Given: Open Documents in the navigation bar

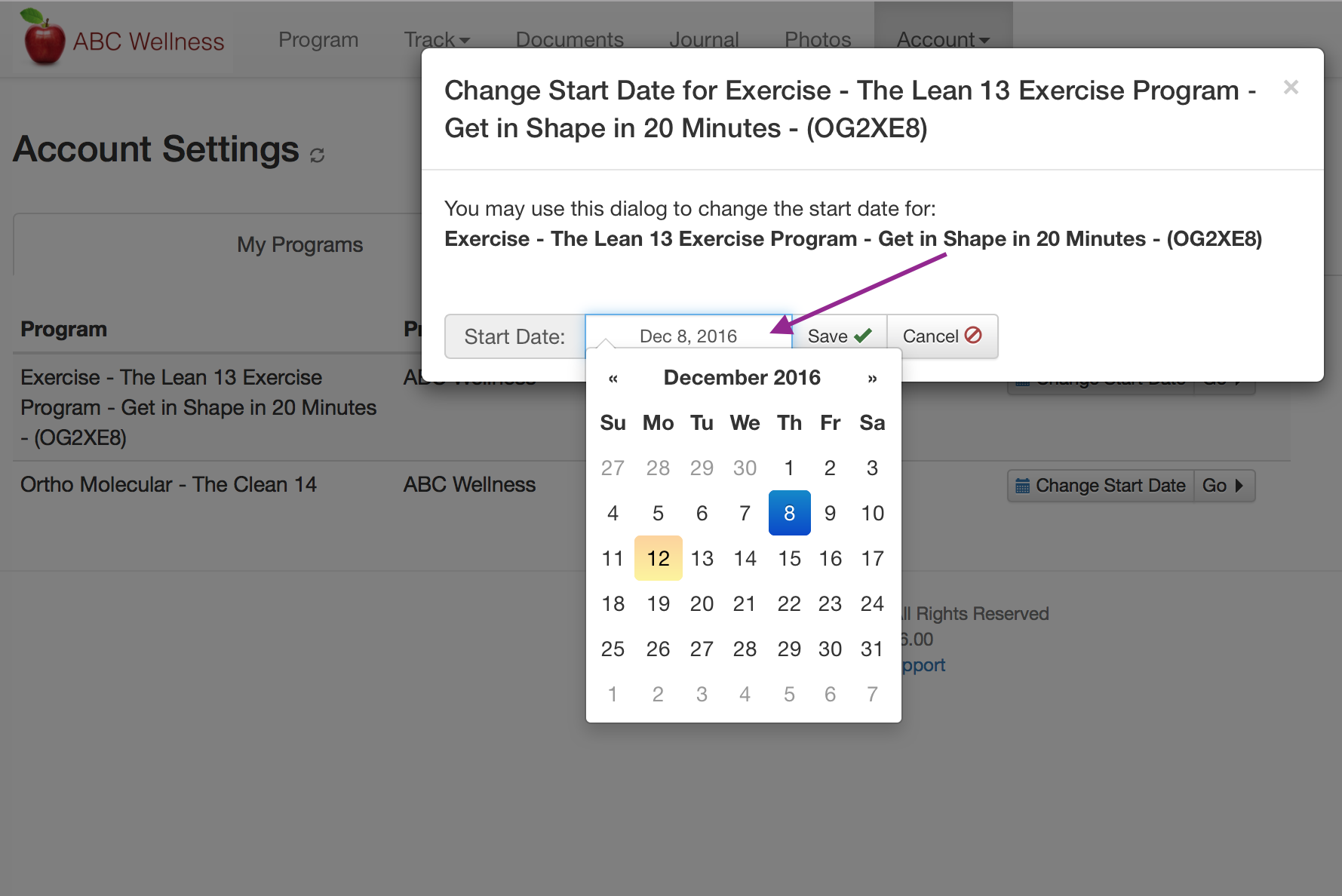Looking at the screenshot, I should (570, 39).
